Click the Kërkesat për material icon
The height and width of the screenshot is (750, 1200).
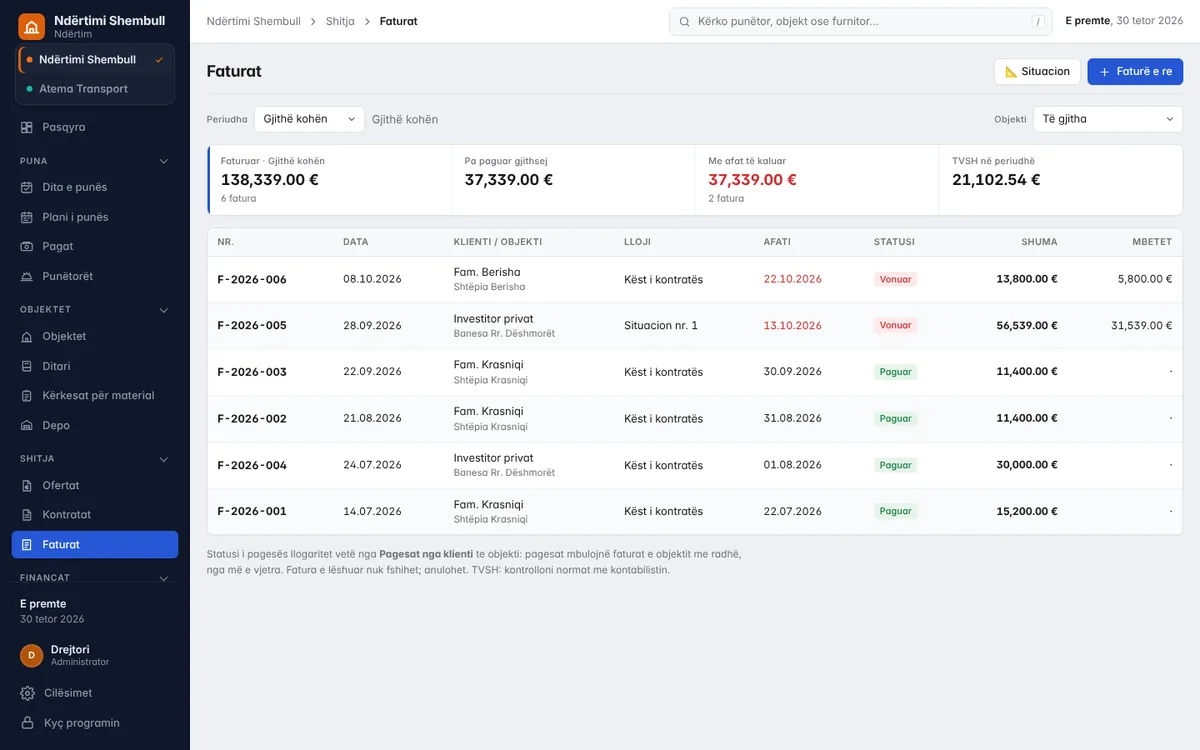(x=27, y=395)
